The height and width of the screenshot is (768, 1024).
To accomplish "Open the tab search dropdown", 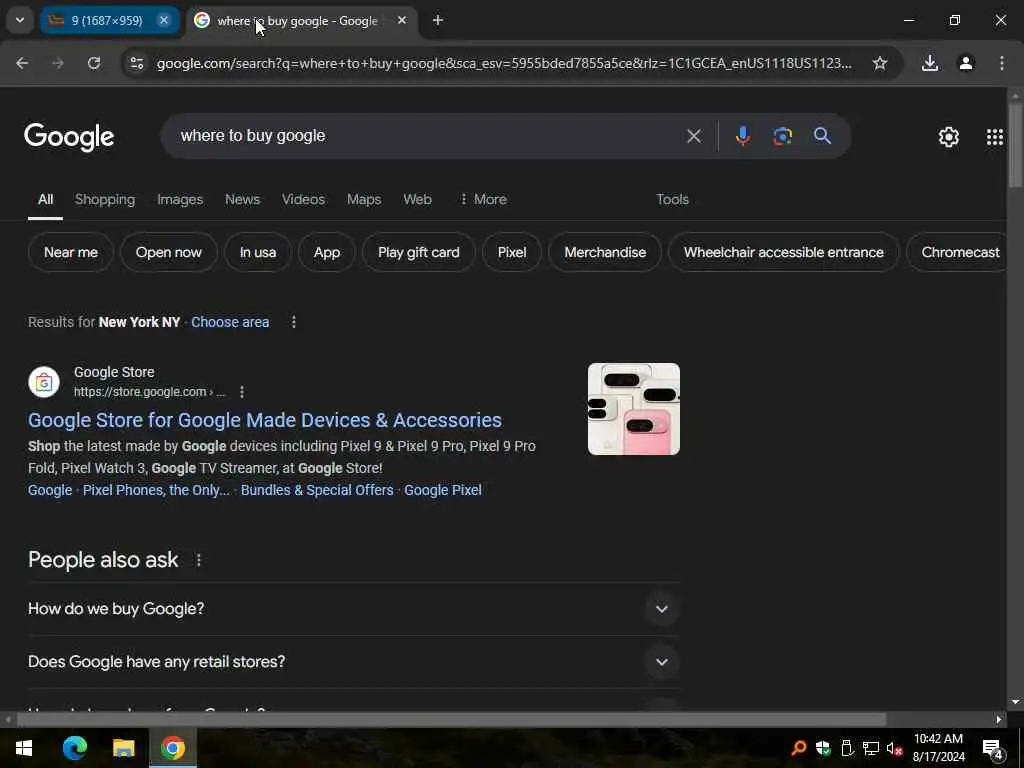I will 20,20.
